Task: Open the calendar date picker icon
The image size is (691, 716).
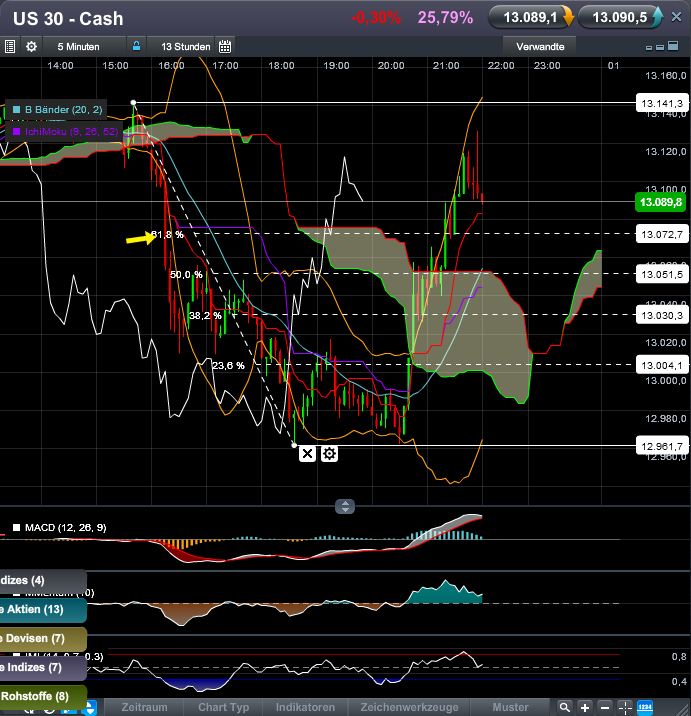Action: point(225,47)
